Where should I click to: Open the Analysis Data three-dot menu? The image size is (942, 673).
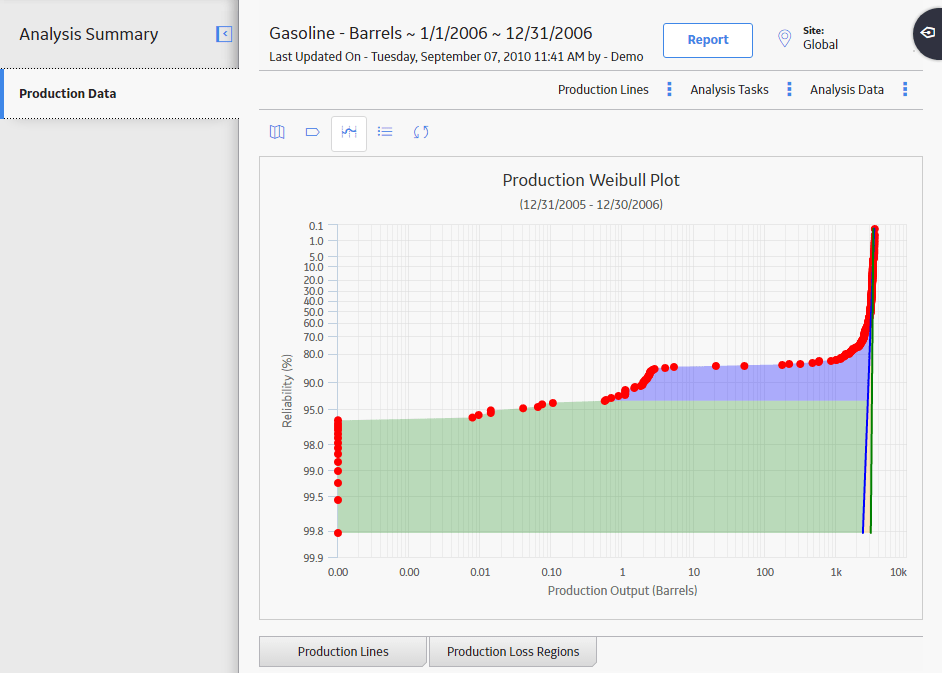tap(905, 90)
